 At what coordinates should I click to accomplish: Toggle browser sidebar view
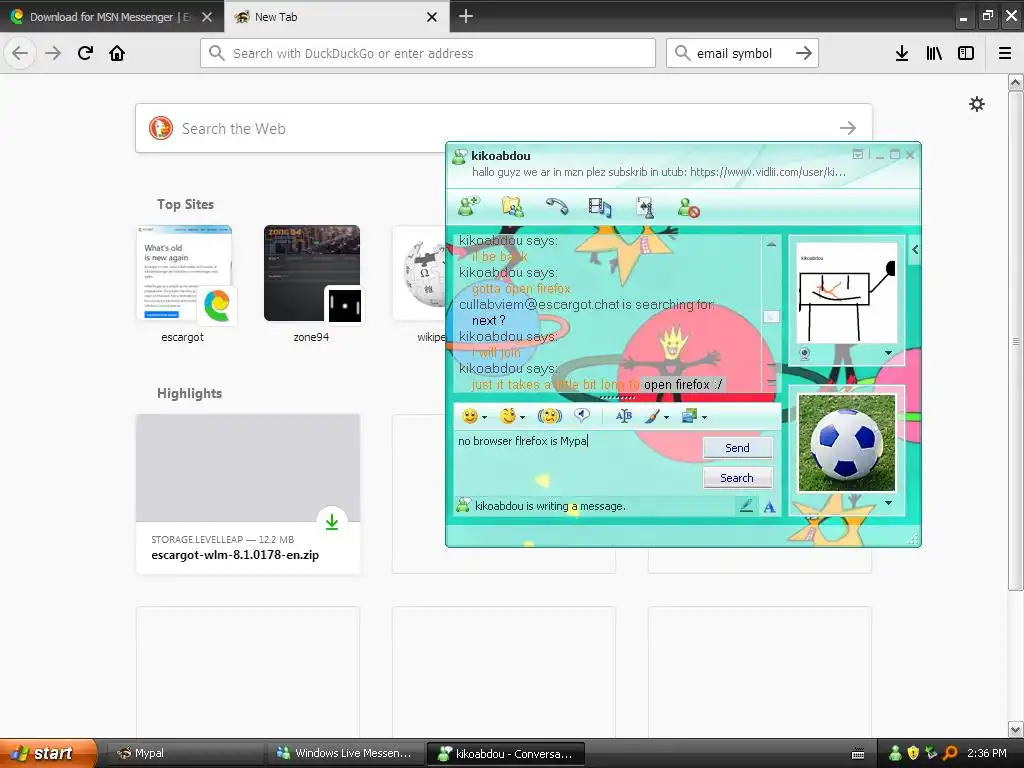coord(966,53)
